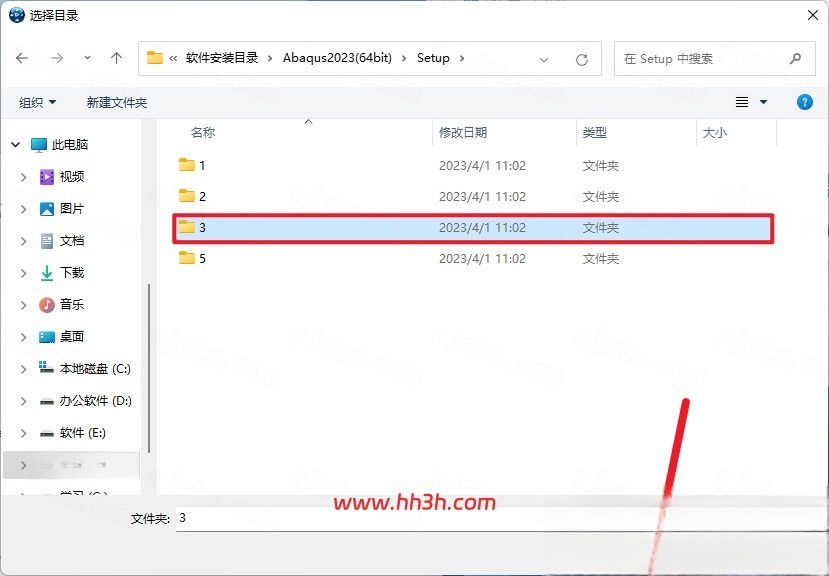Expand the address bar history dropdown

(x=544, y=60)
